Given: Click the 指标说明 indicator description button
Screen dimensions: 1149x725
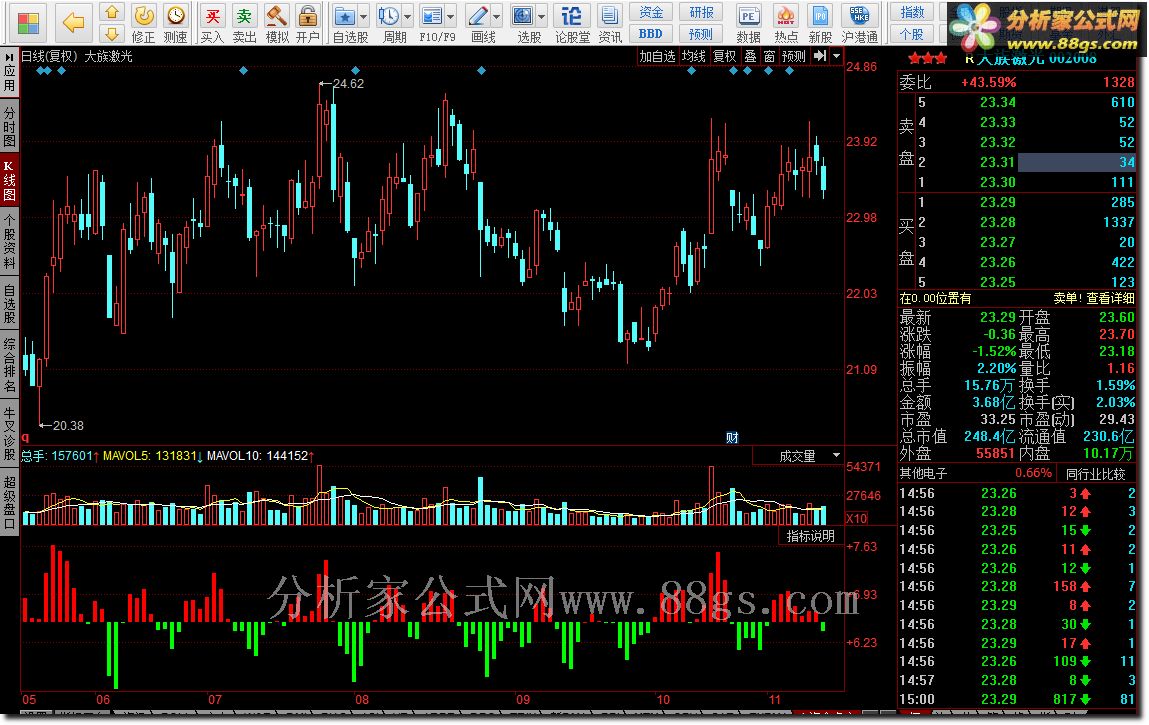Looking at the screenshot, I should tap(810, 536).
